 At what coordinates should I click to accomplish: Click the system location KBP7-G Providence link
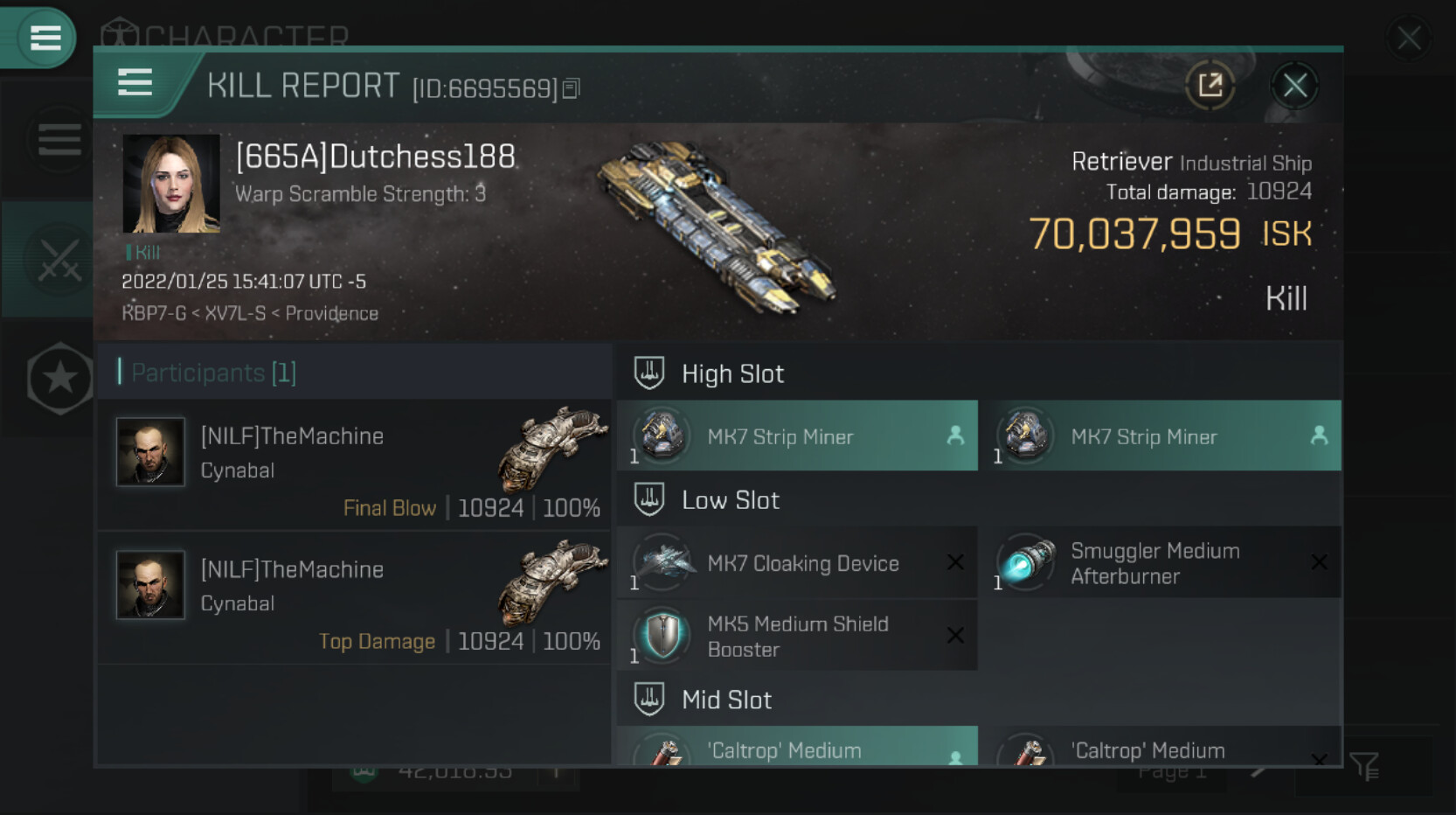click(250, 313)
